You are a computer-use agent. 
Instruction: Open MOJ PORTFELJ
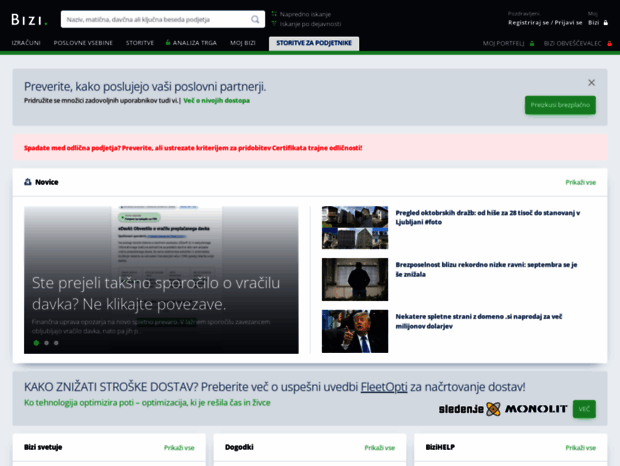(x=503, y=43)
